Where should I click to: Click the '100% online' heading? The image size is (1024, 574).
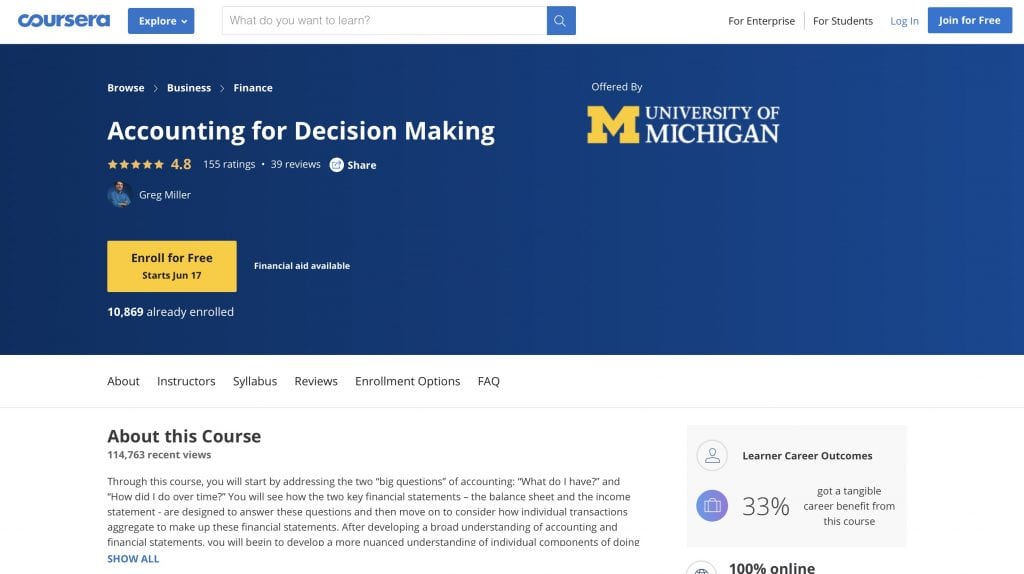point(771,567)
